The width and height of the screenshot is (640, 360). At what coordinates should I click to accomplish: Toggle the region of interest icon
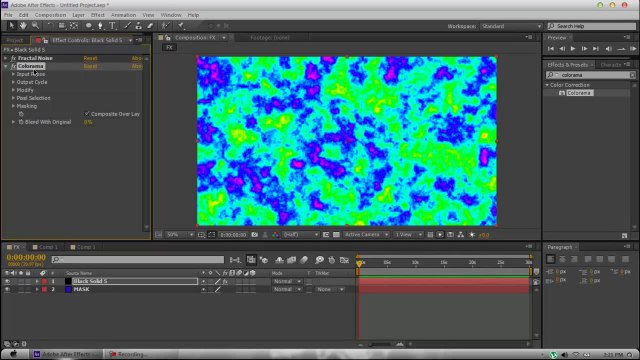coord(326,235)
